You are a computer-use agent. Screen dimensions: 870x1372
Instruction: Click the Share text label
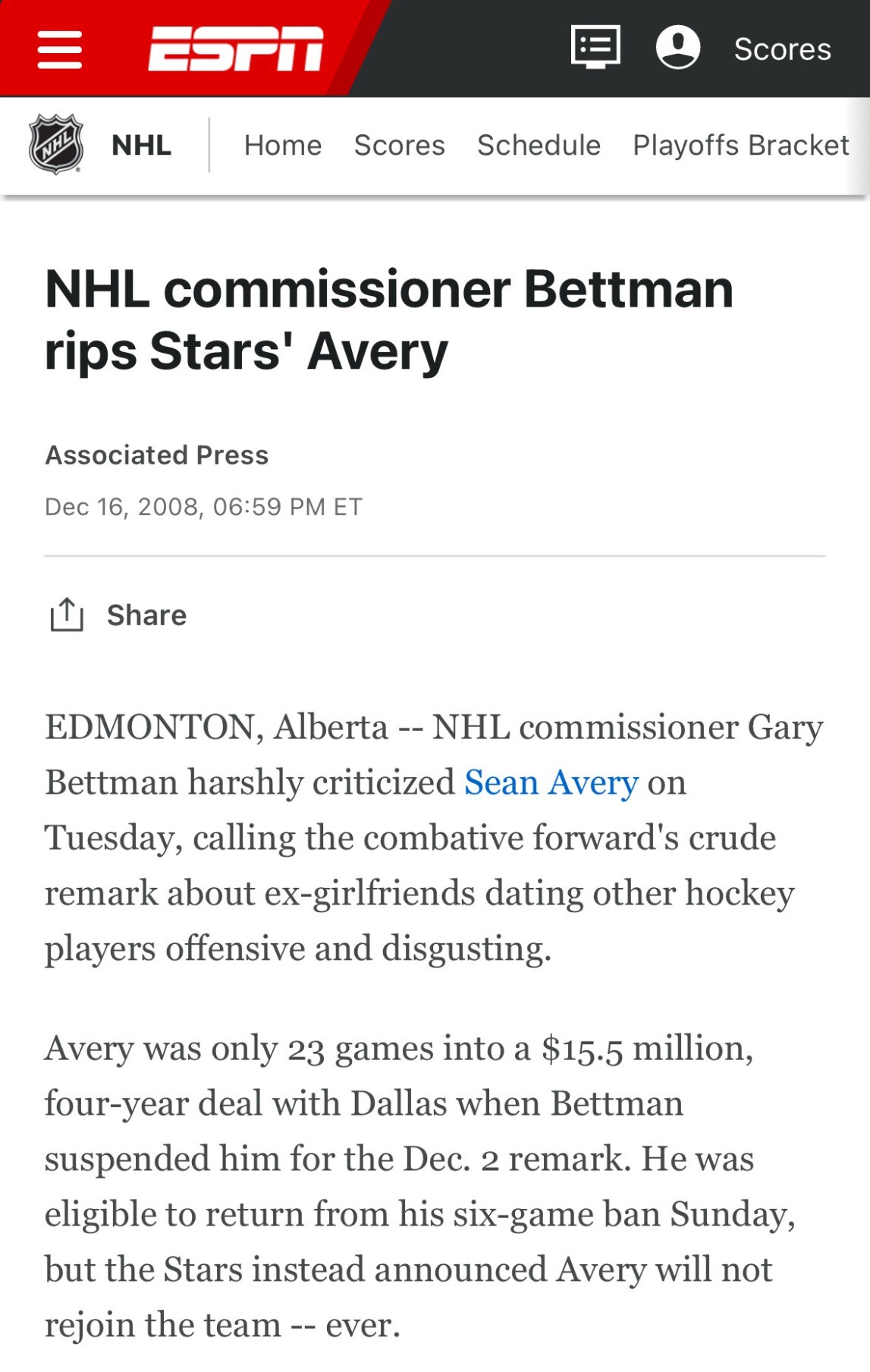[x=146, y=615]
